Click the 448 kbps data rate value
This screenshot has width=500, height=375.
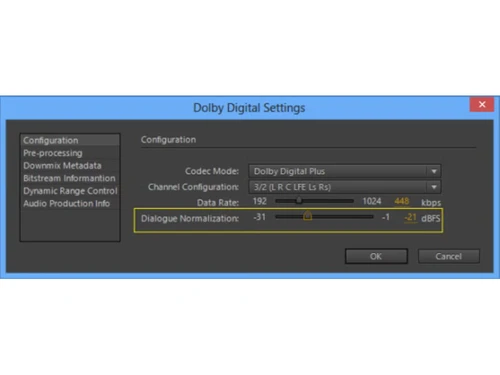coord(402,201)
